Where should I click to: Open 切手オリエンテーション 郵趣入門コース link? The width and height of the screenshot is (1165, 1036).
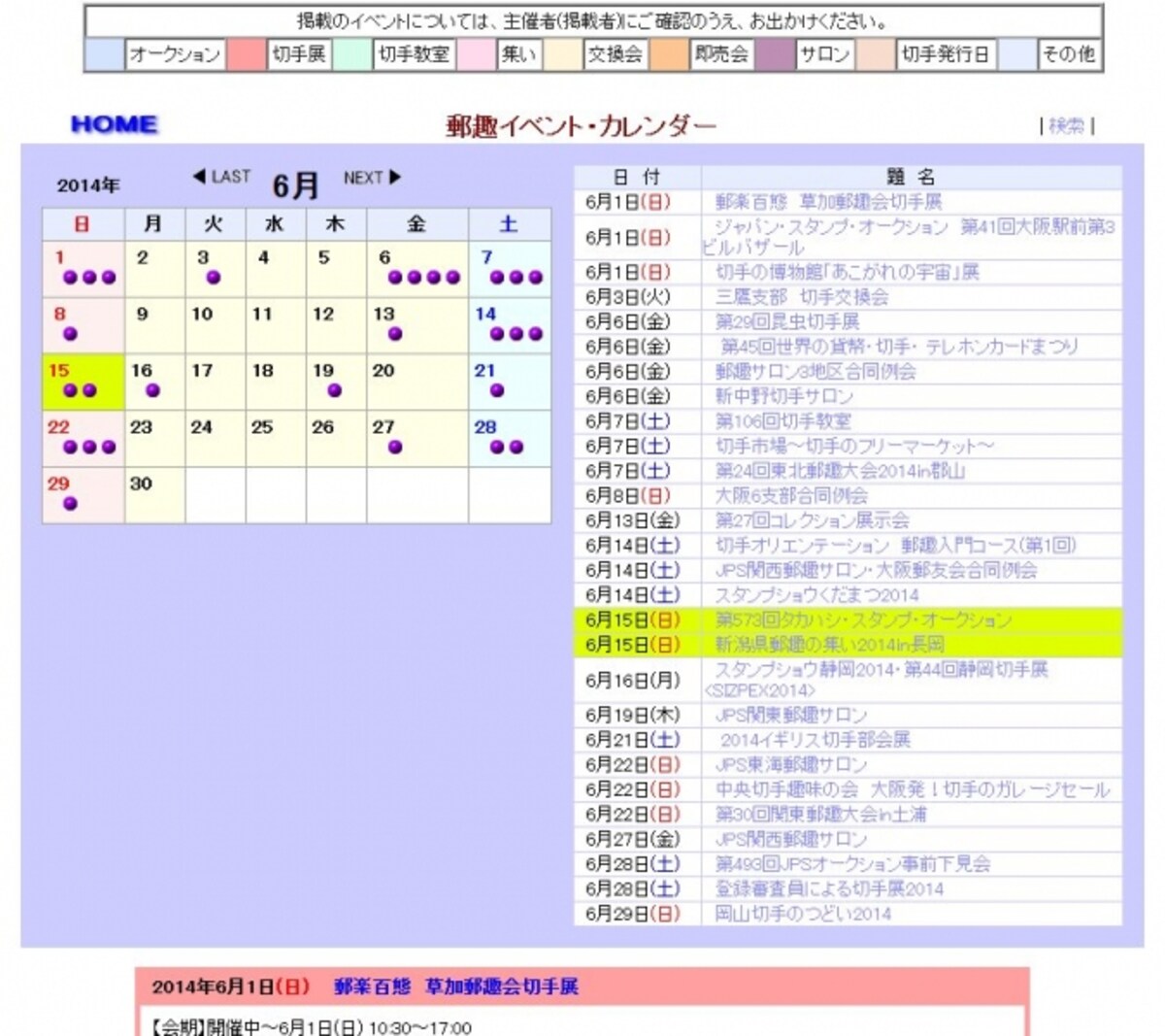(x=895, y=546)
